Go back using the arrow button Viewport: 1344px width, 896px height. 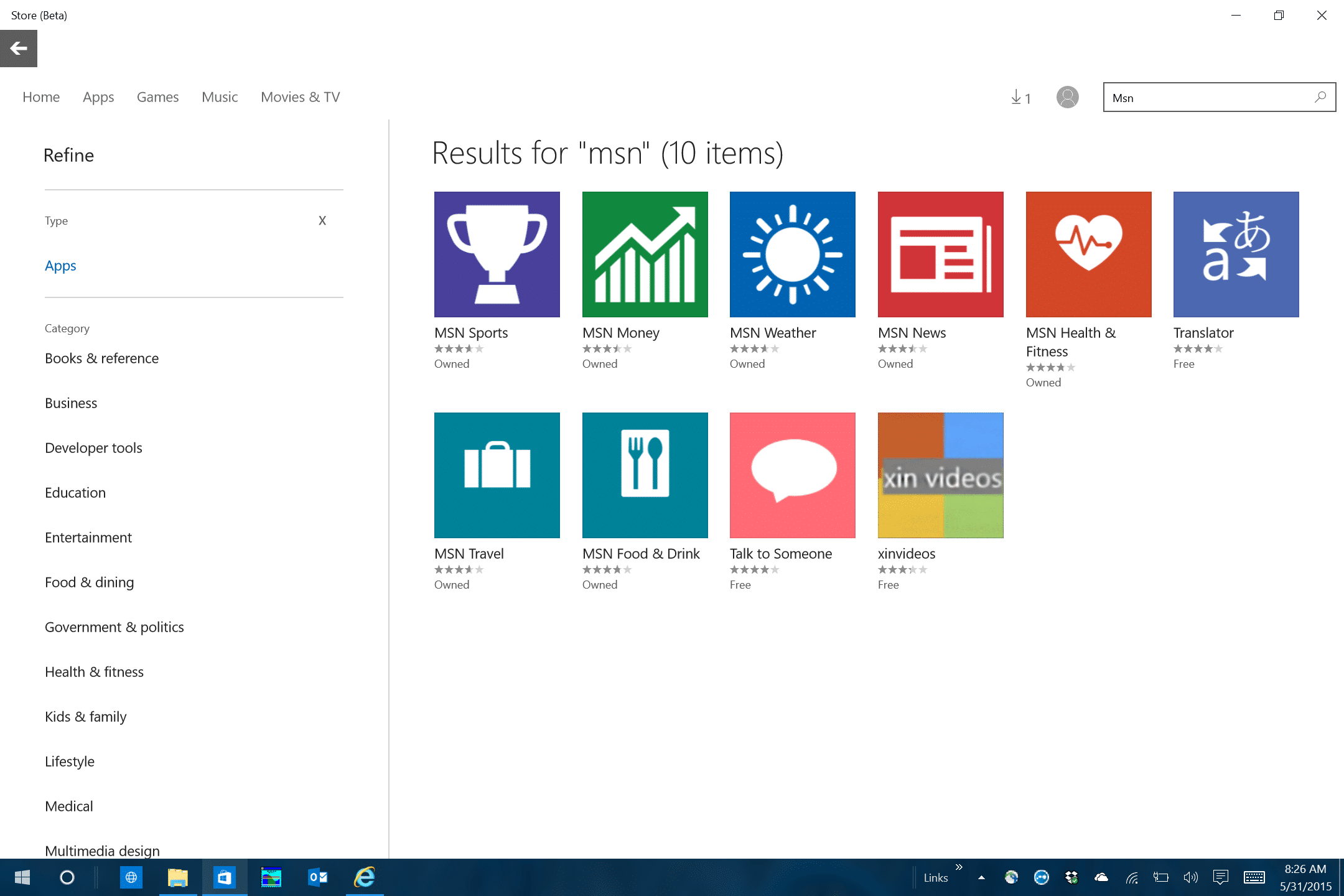pyautogui.click(x=19, y=48)
